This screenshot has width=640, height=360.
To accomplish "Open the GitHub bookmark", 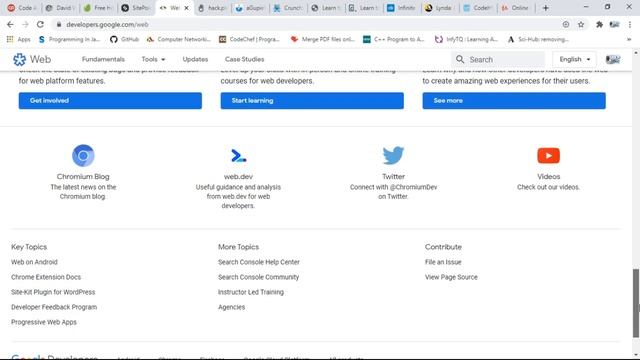I will click(124, 39).
